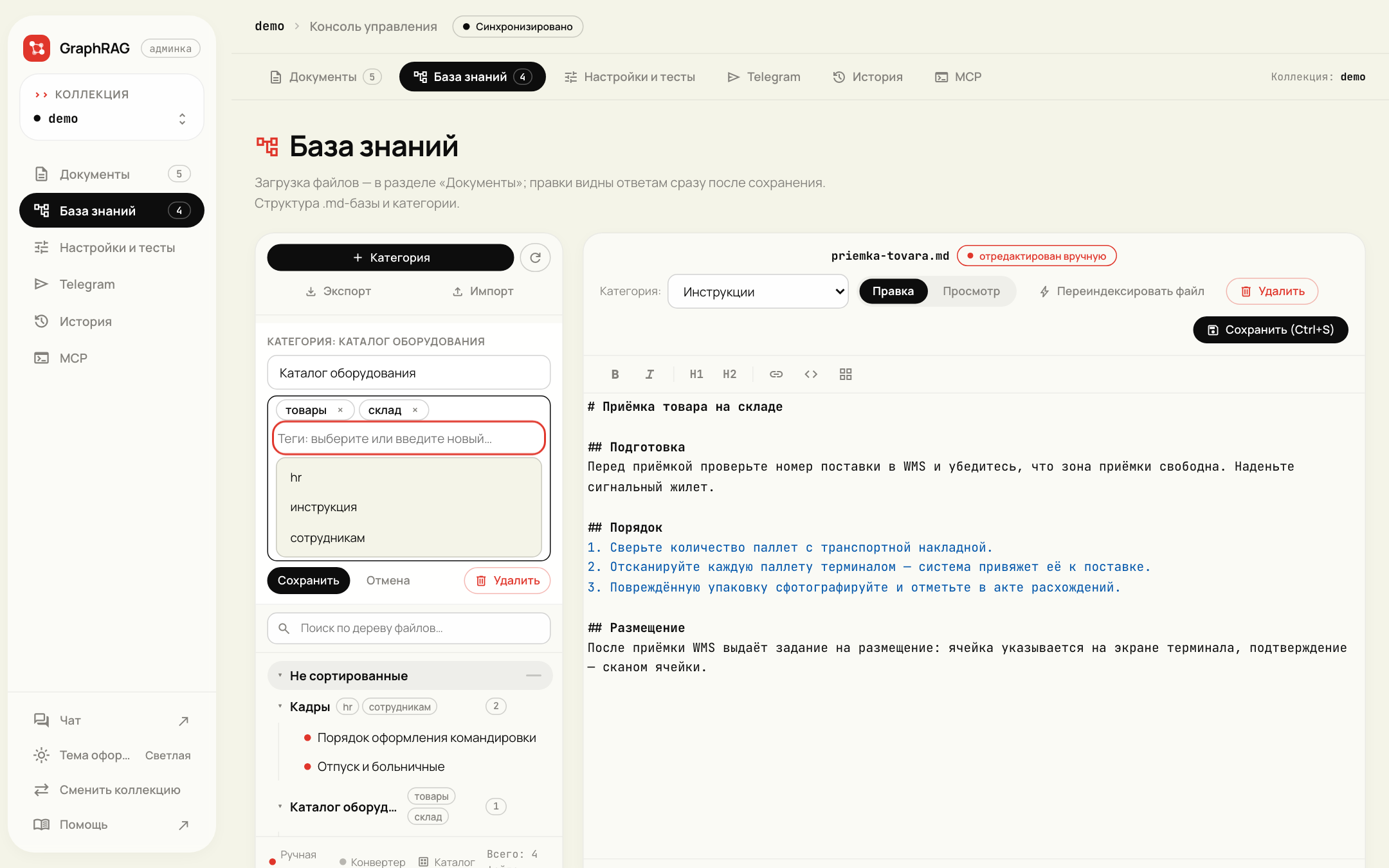Click Экспорт button
The image size is (1389, 868).
coord(338,291)
